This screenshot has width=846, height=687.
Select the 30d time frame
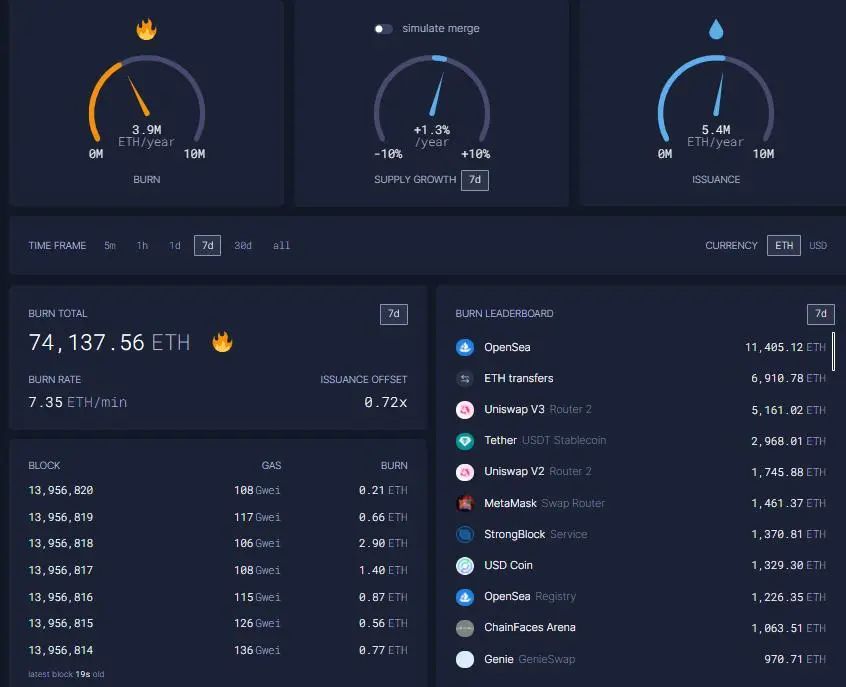click(243, 246)
